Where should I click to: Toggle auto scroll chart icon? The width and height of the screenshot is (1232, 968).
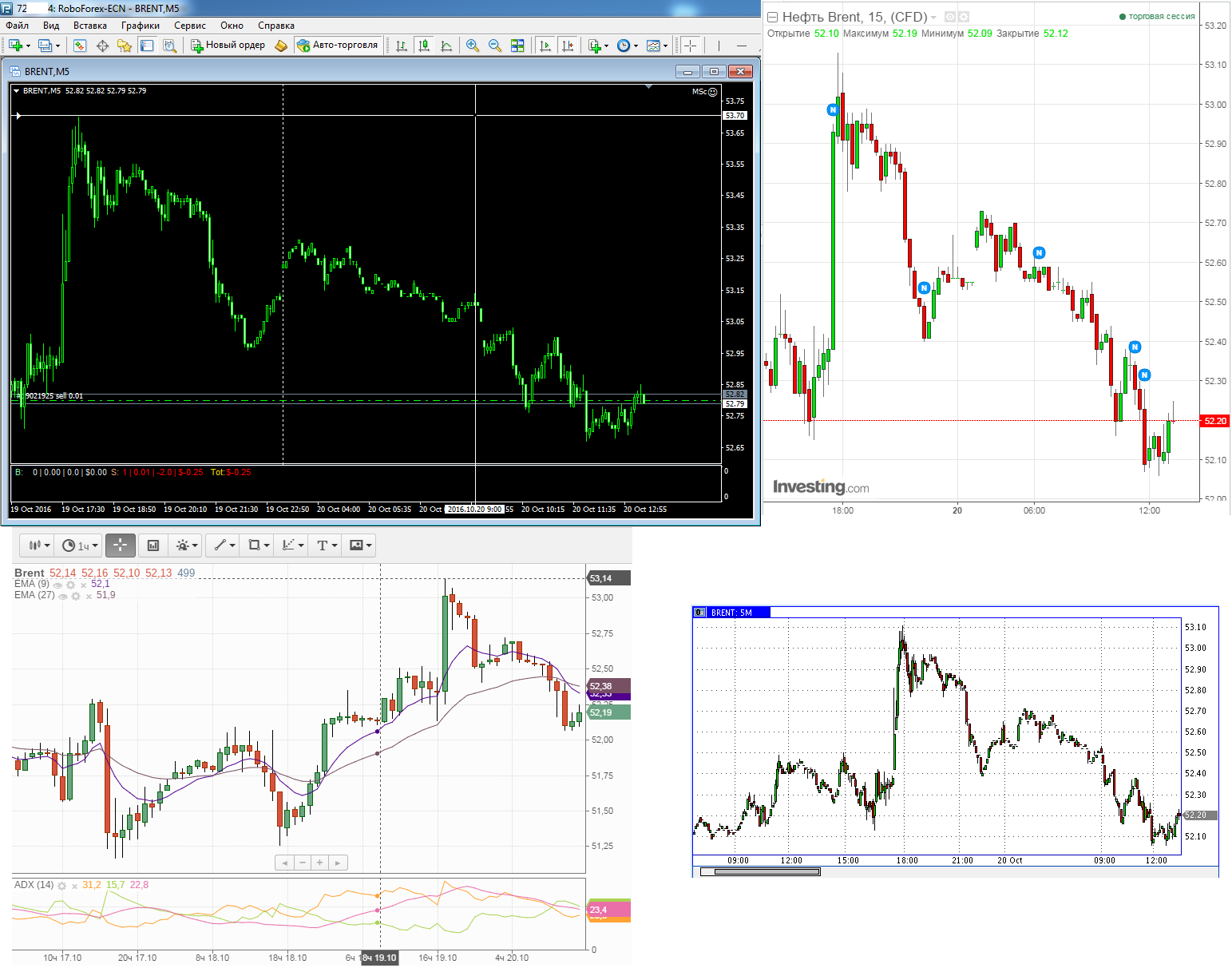click(545, 46)
